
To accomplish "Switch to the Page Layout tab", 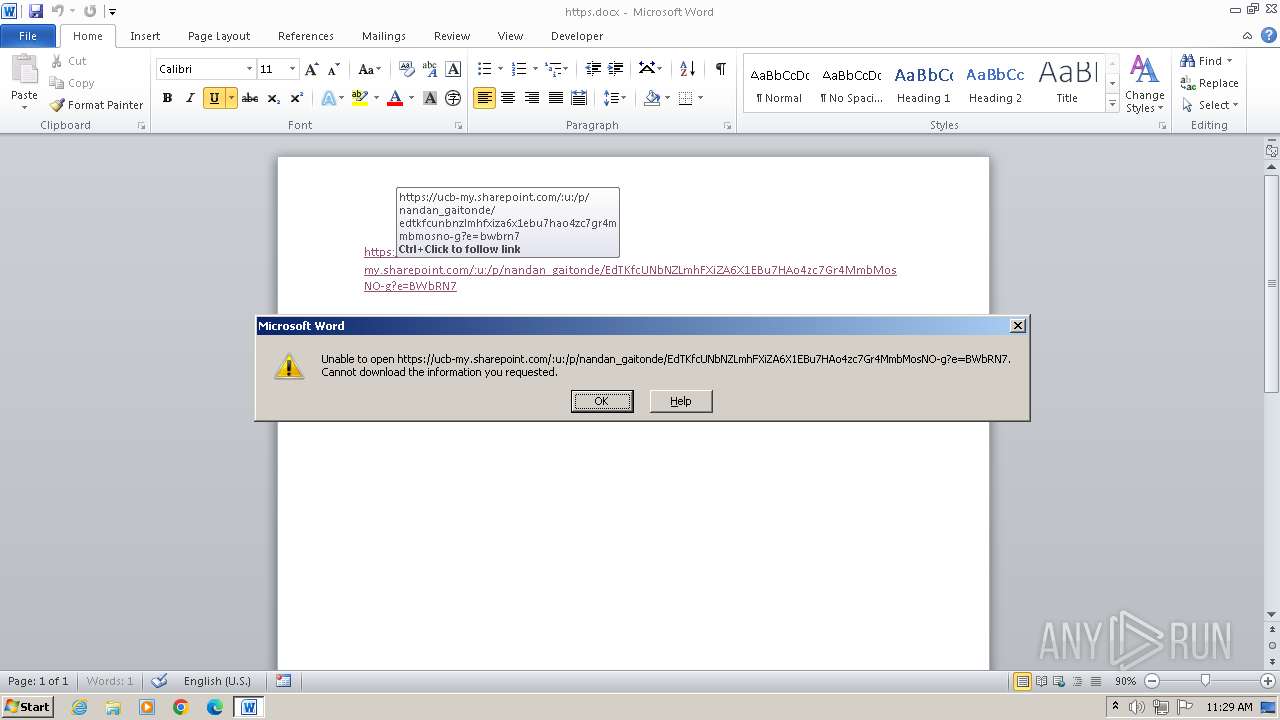I will click(219, 36).
